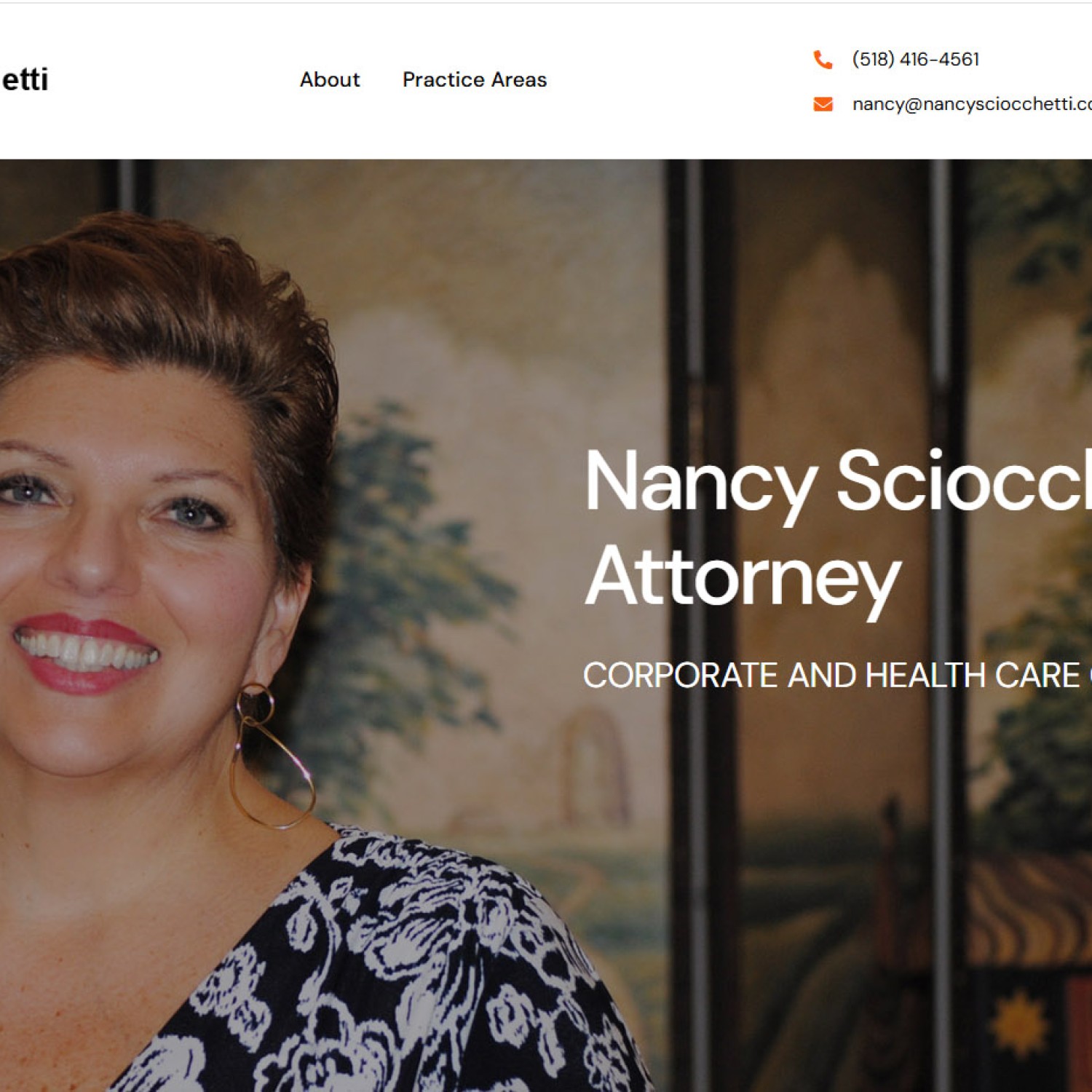Call the (518) 416-4561 phone link
The width and height of the screenshot is (1092, 1092).
916,59
